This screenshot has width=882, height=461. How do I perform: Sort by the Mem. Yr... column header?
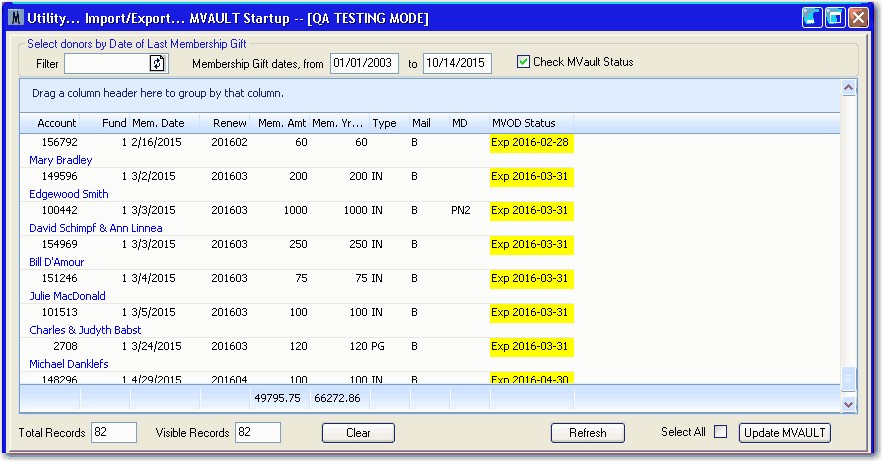(340, 123)
